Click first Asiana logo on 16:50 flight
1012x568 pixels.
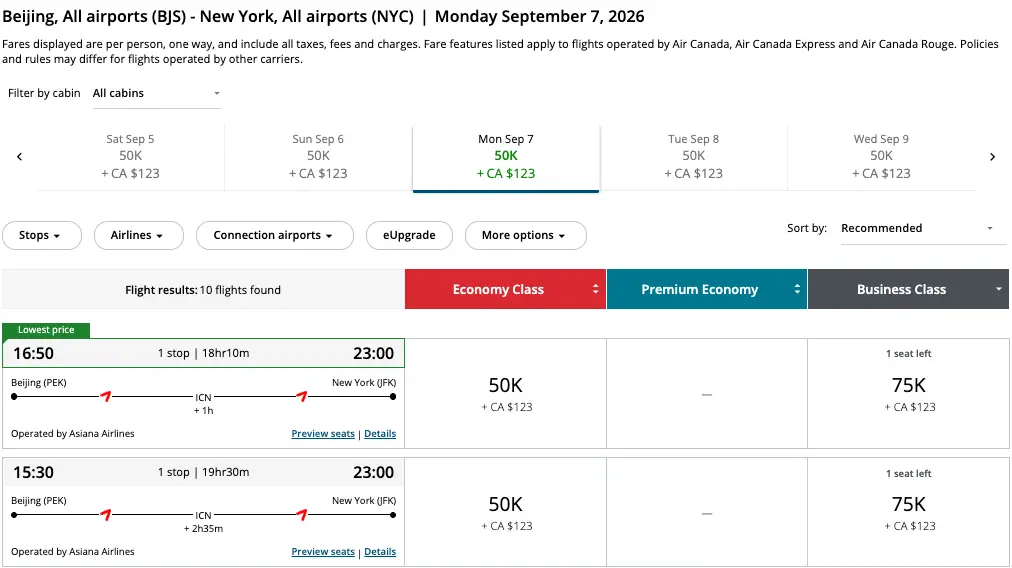(x=105, y=396)
